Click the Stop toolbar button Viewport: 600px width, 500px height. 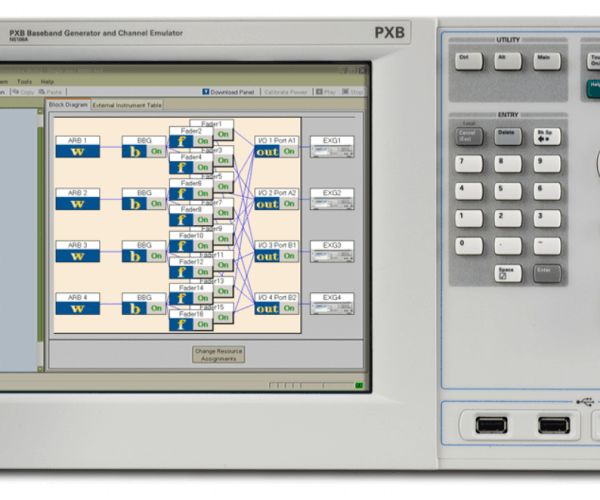(x=352, y=92)
